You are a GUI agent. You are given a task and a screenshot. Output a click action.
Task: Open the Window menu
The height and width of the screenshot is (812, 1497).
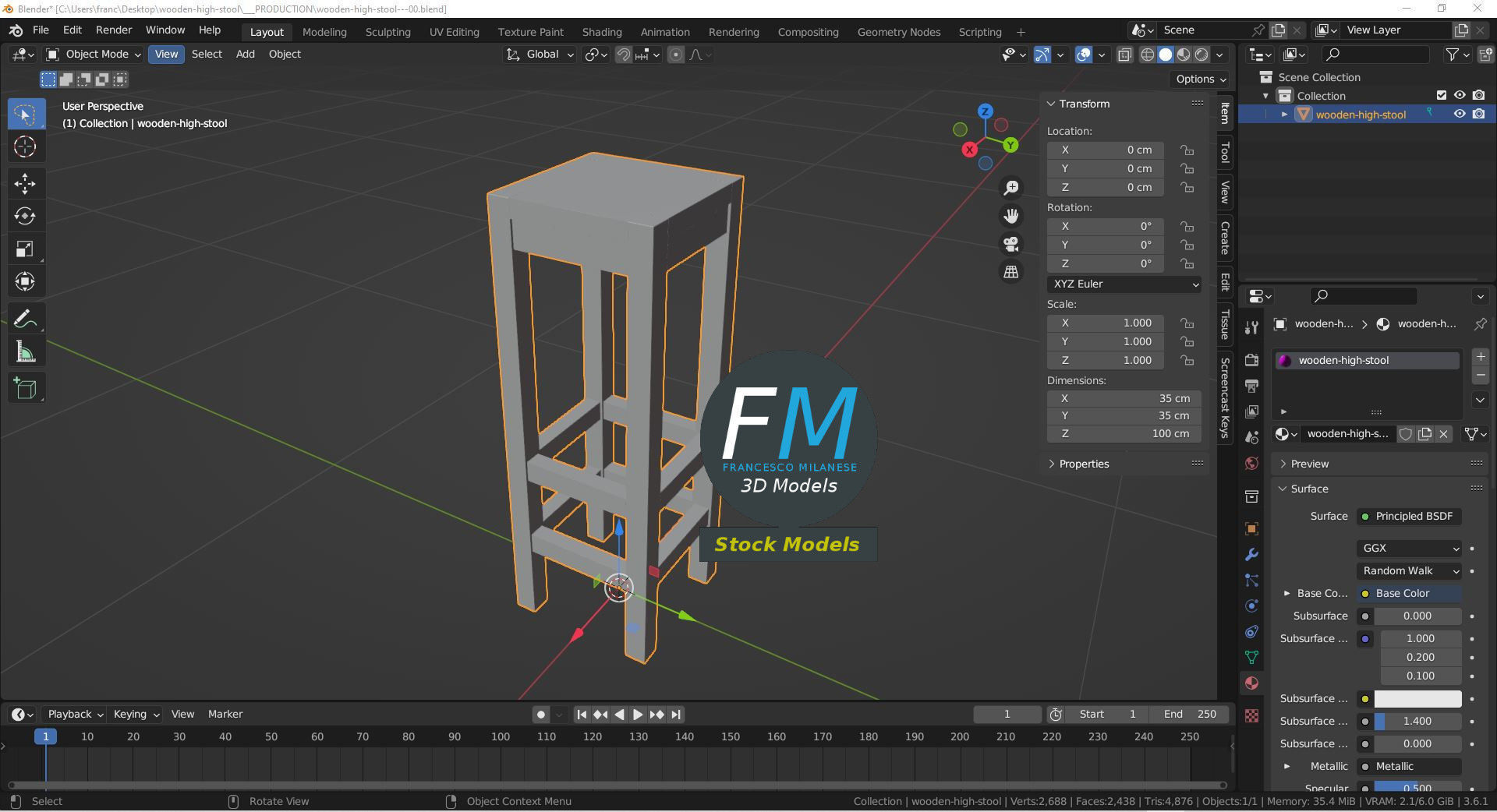click(165, 30)
